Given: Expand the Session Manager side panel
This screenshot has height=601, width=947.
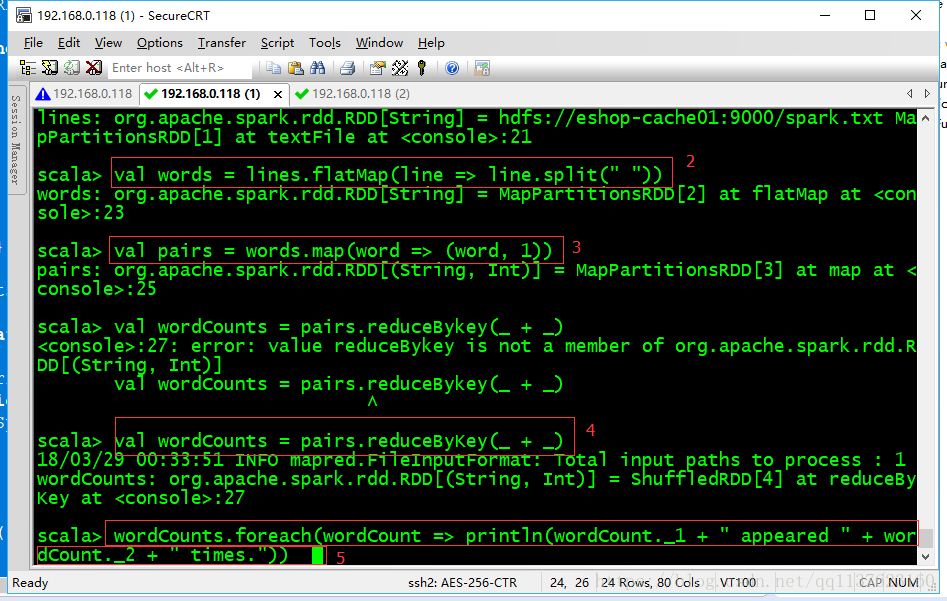Looking at the screenshot, I should 16,140.
